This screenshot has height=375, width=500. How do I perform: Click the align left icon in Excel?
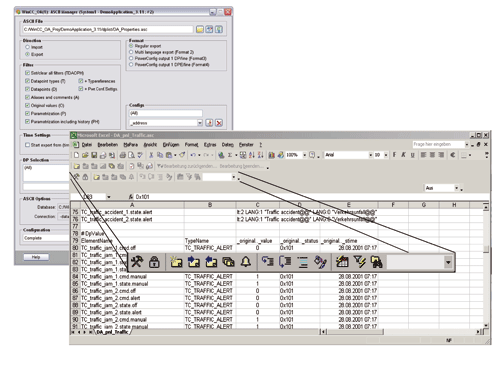coord(424,155)
